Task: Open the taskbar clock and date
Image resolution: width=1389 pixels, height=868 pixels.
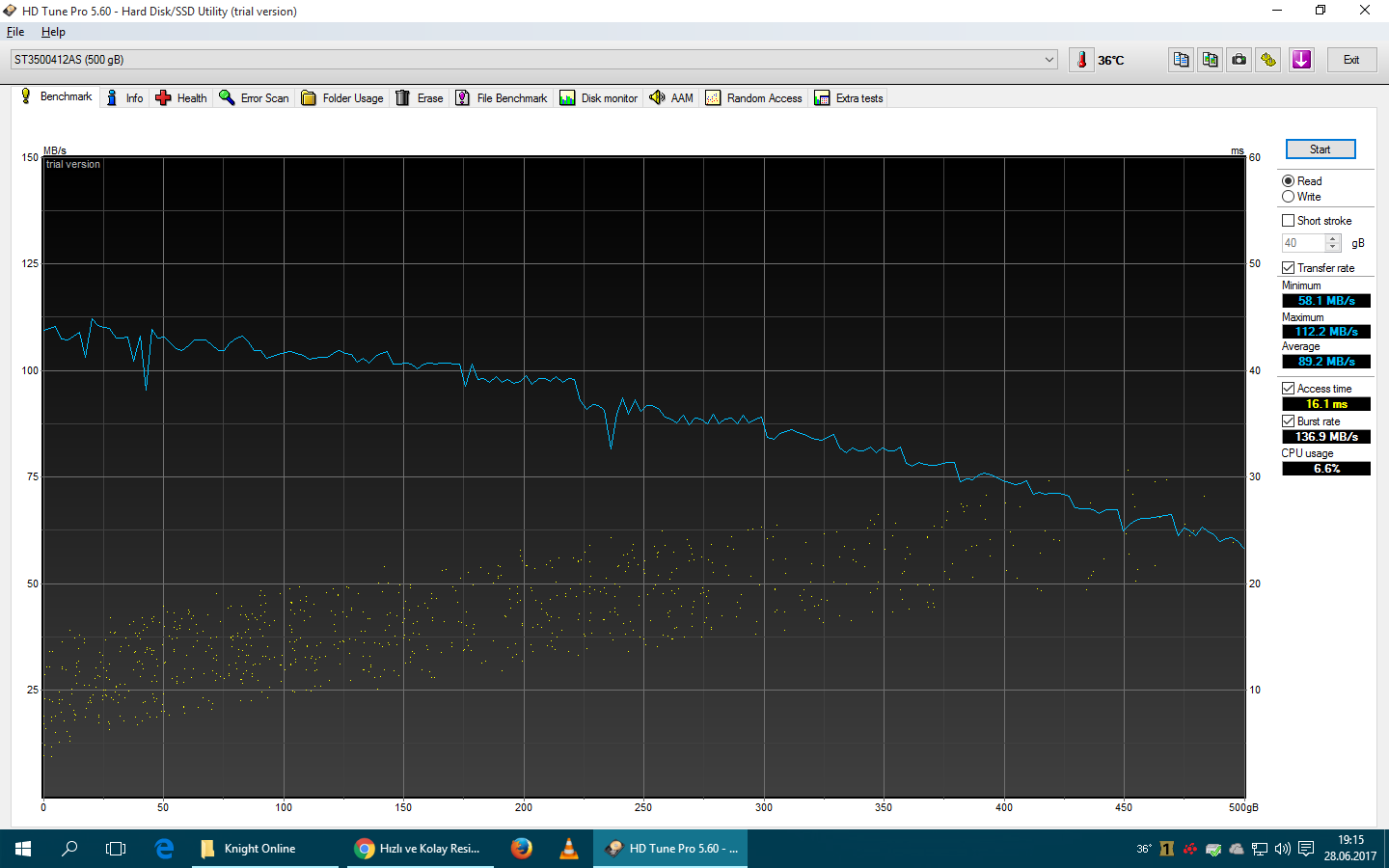Action: [x=1350, y=849]
